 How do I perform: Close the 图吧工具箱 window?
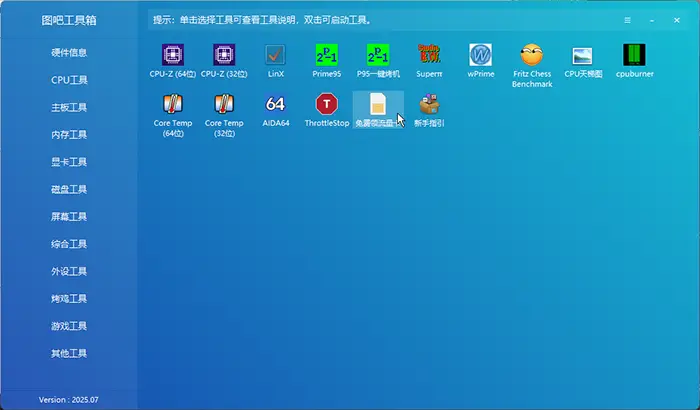pos(677,20)
